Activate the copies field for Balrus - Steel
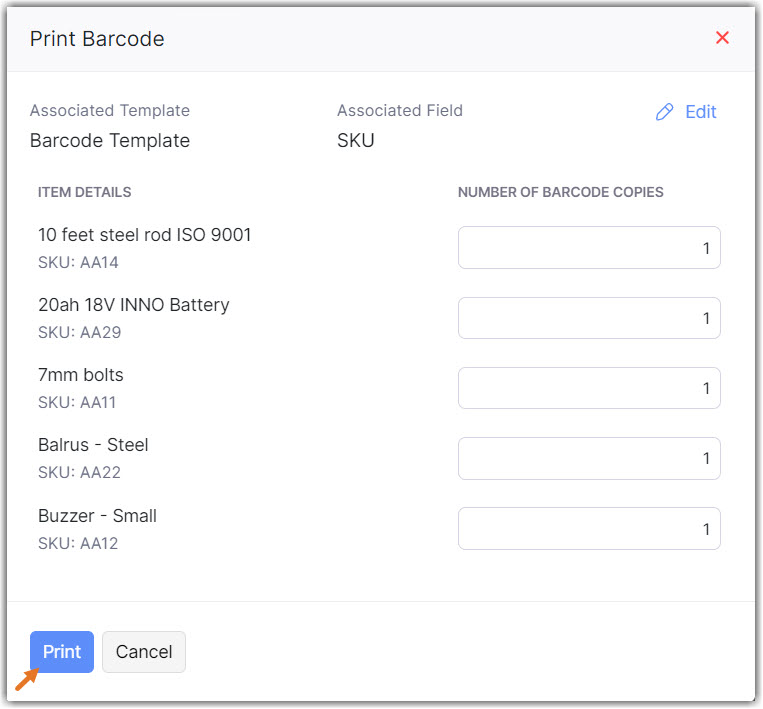Viewport: 763px width, 709px height. 589,458
